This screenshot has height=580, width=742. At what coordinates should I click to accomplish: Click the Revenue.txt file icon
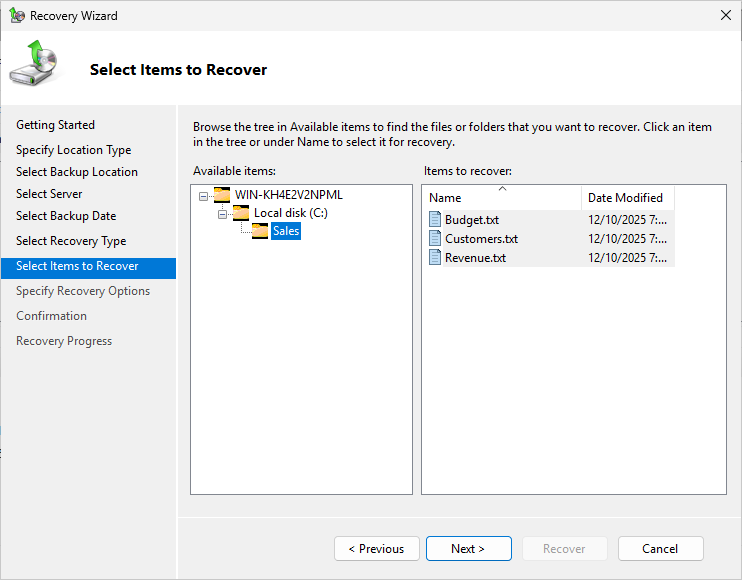pyautogui.click(x=435, y=257)
